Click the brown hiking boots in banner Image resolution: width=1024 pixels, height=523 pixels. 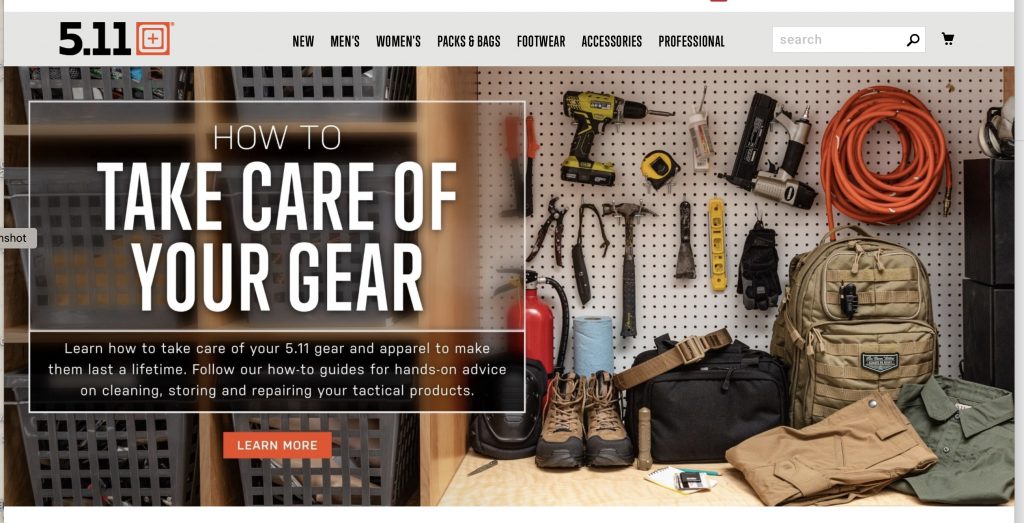coord(584,419)
